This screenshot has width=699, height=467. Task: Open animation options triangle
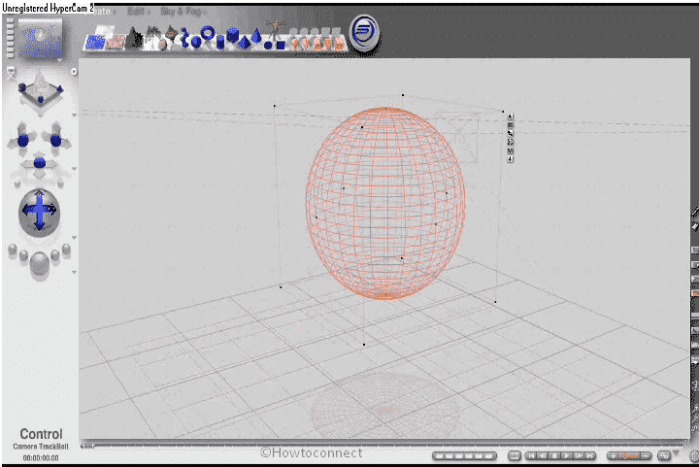coord(676,452)
